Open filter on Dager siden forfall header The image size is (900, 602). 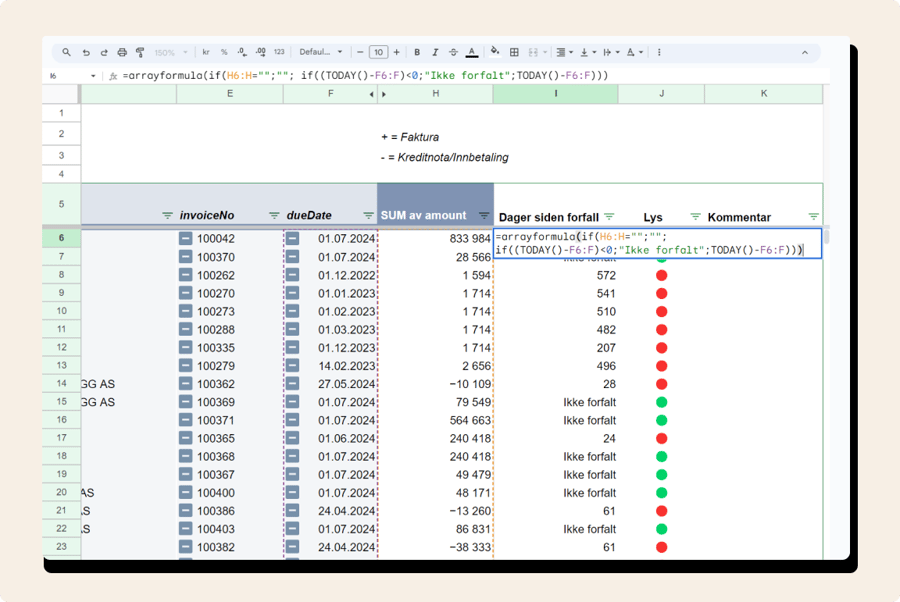(609, 217)
